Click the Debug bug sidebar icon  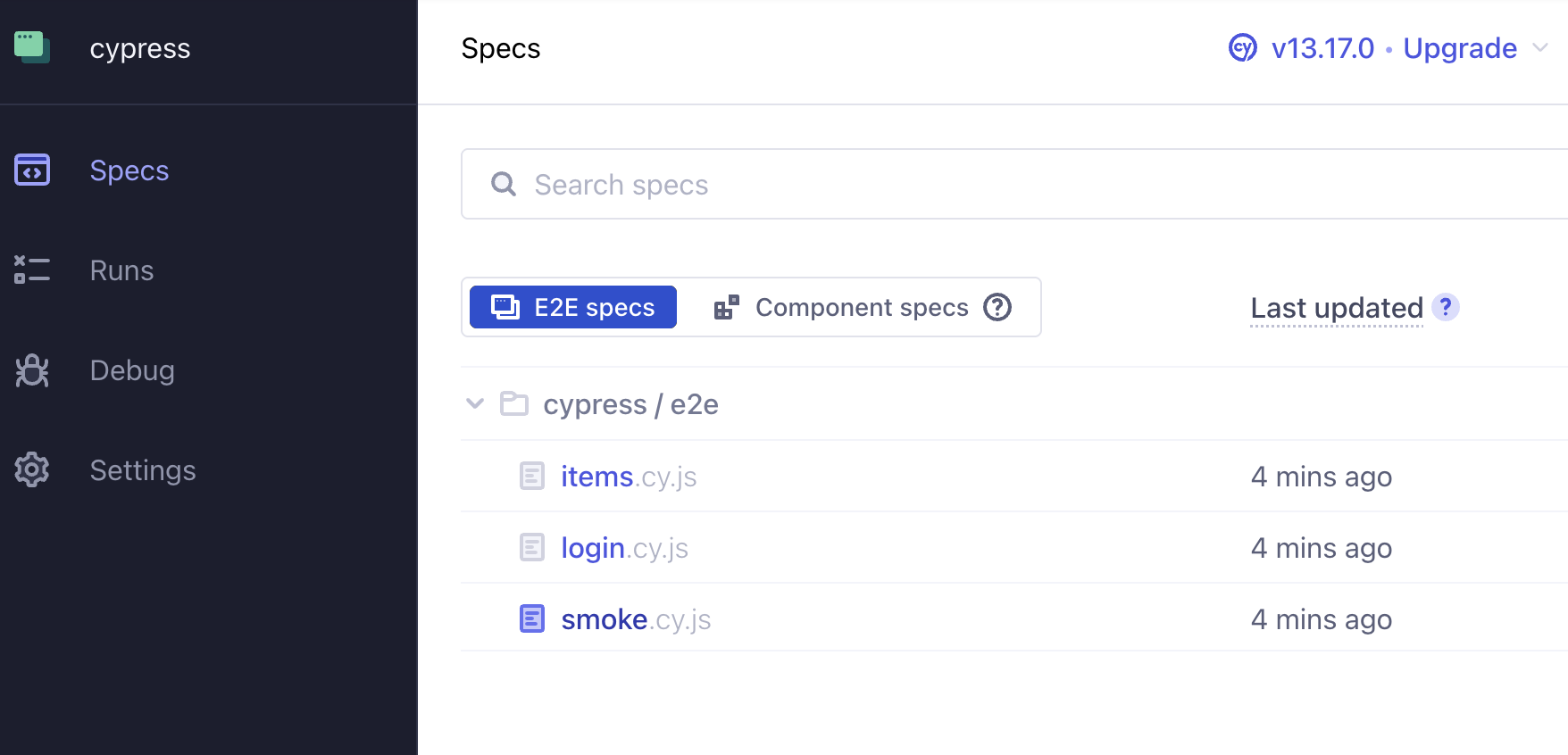(x=32, y=370)
